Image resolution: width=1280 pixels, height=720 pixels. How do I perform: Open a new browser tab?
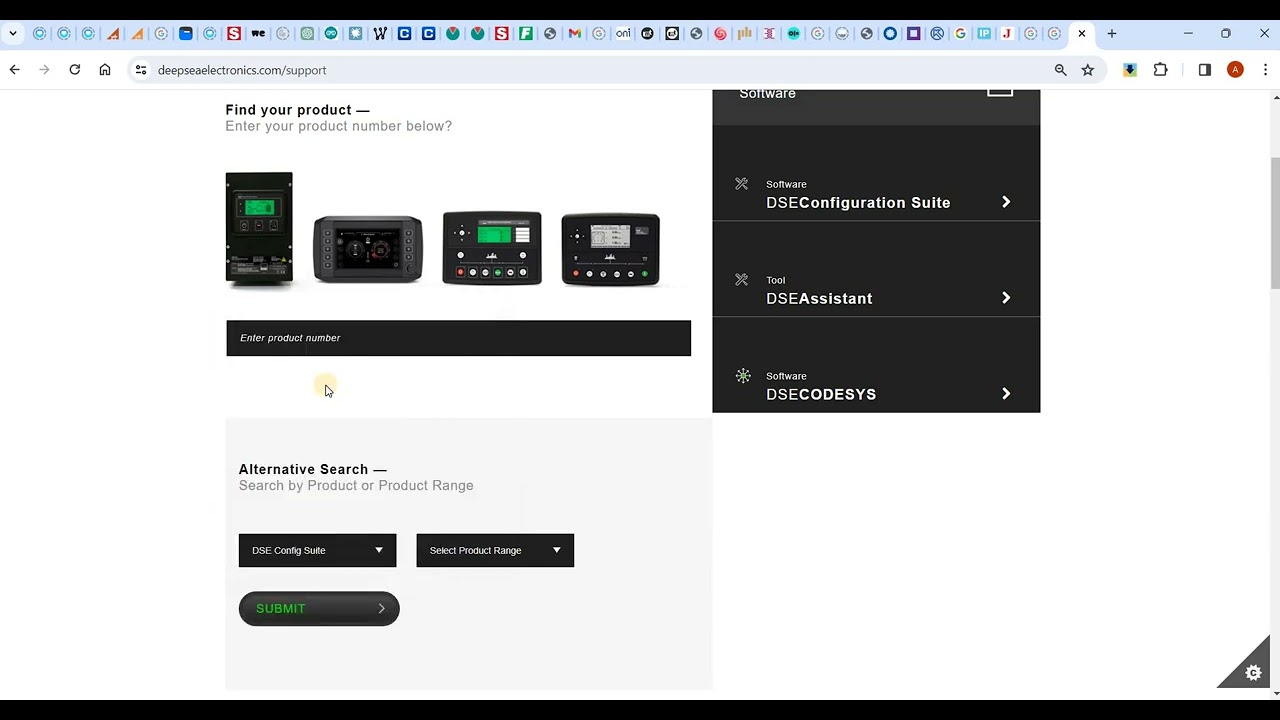[x=1111, y=33]
